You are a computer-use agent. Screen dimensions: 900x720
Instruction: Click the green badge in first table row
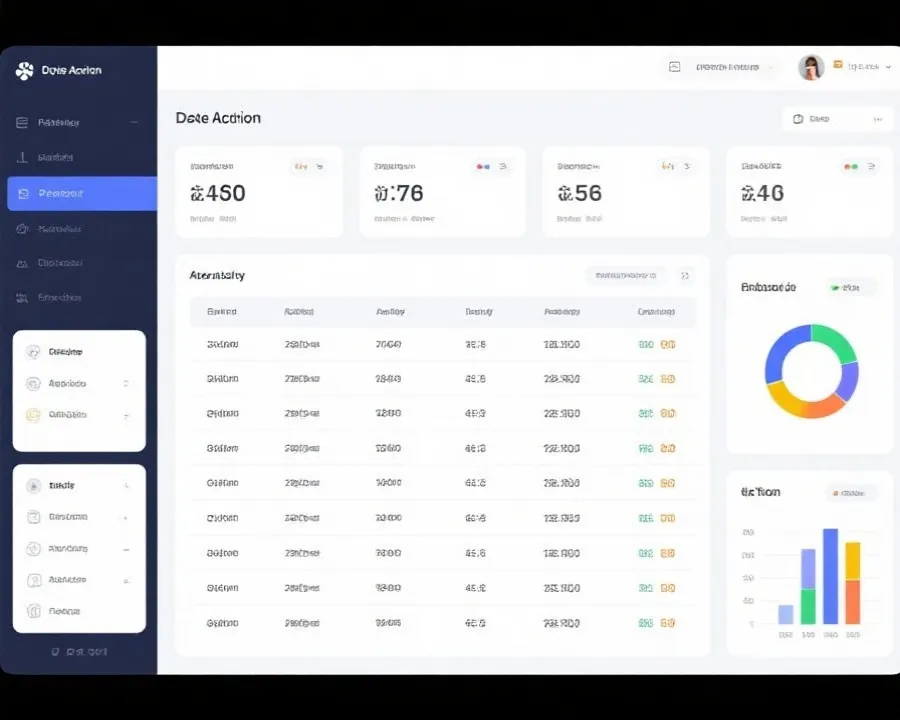tap(646, 344)
